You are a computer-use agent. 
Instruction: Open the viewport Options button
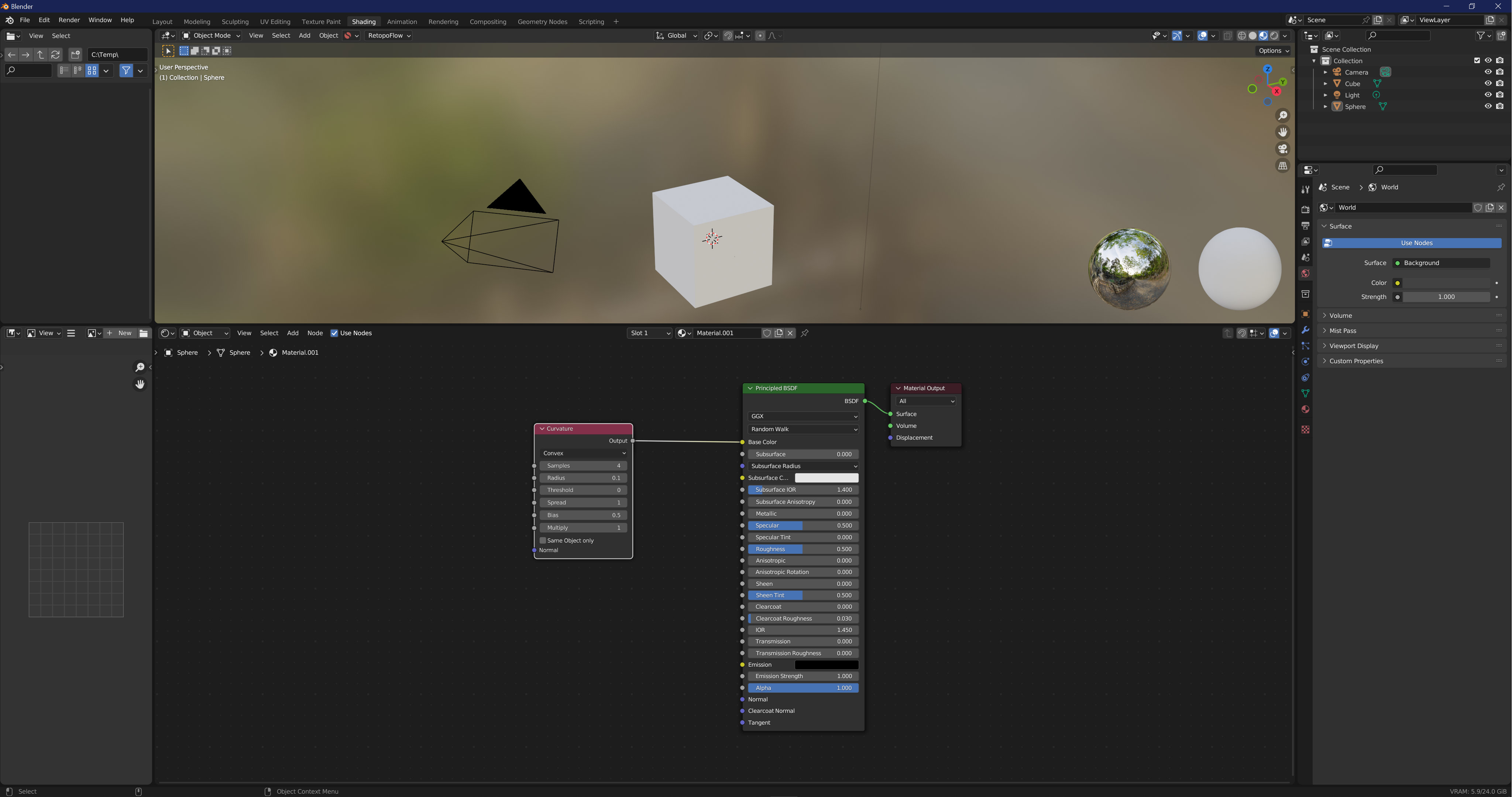pyautogui.click(x=1273, y=51)
